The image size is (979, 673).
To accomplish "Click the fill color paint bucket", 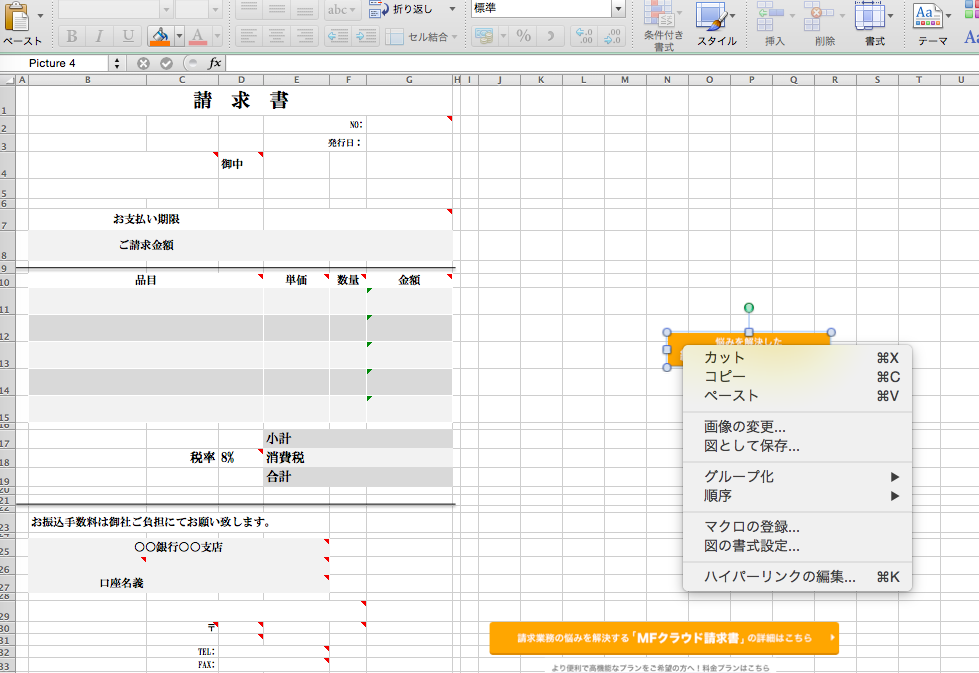I will (159, 37).
